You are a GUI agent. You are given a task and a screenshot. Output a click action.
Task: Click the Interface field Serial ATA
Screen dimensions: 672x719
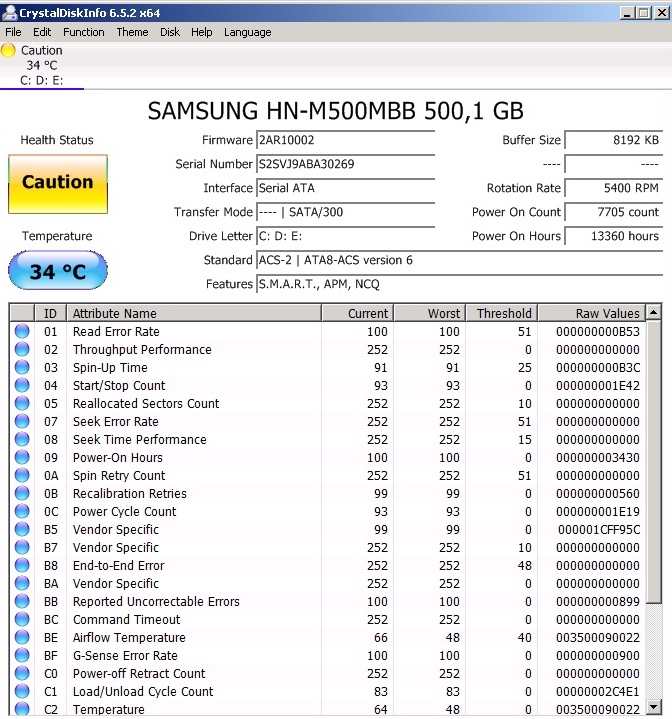tap(345, 188)
